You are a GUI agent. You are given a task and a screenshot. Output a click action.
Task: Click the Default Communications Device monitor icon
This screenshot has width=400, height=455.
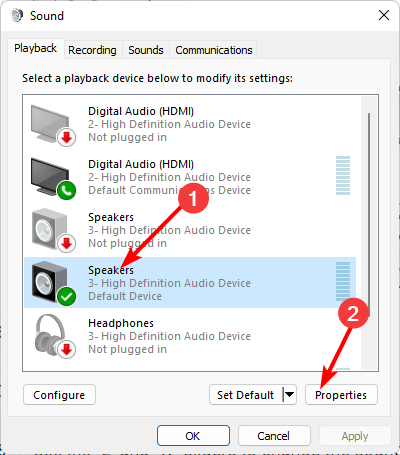click(53, 178)
